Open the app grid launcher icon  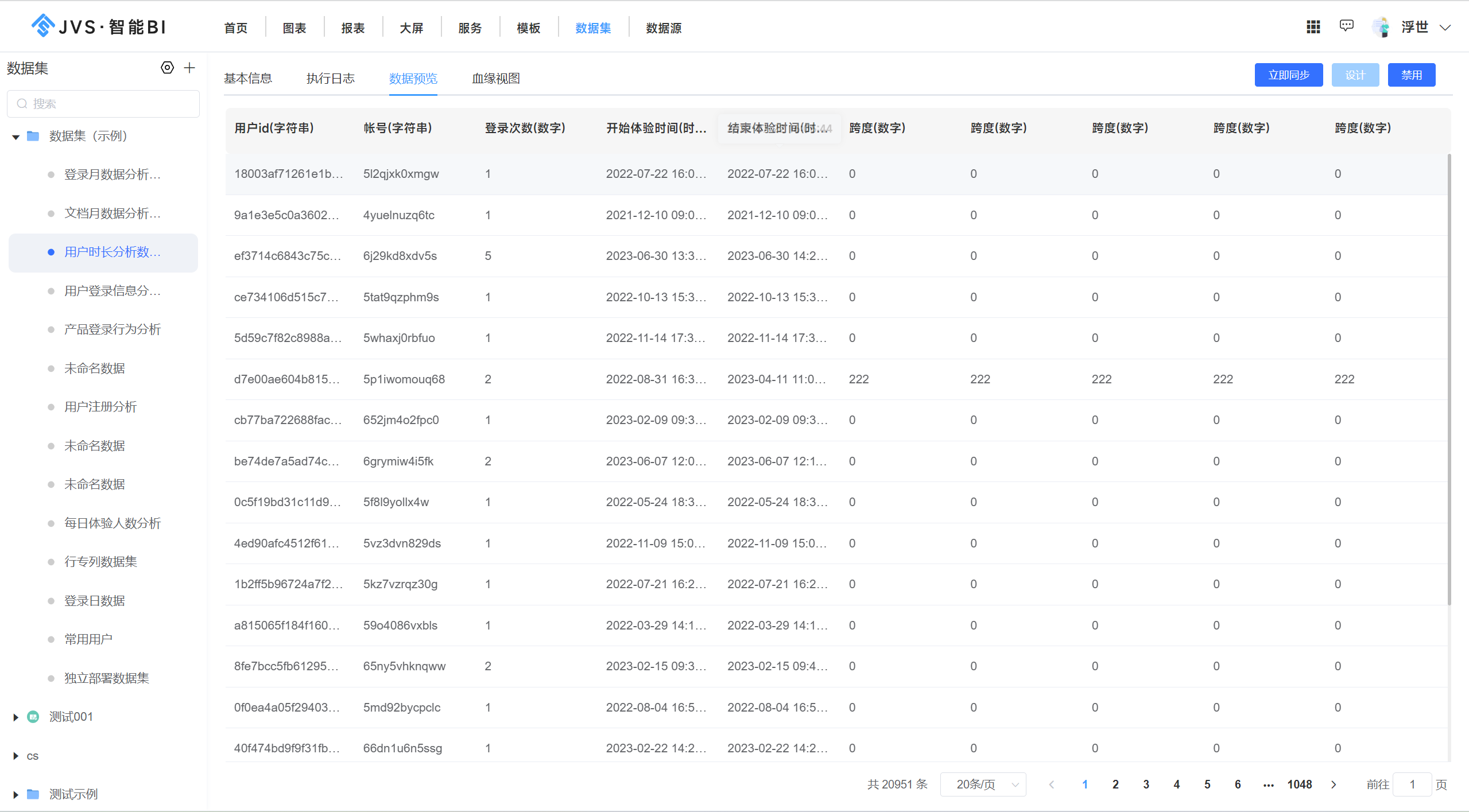pyautogui.click(x=1313, y=26)
